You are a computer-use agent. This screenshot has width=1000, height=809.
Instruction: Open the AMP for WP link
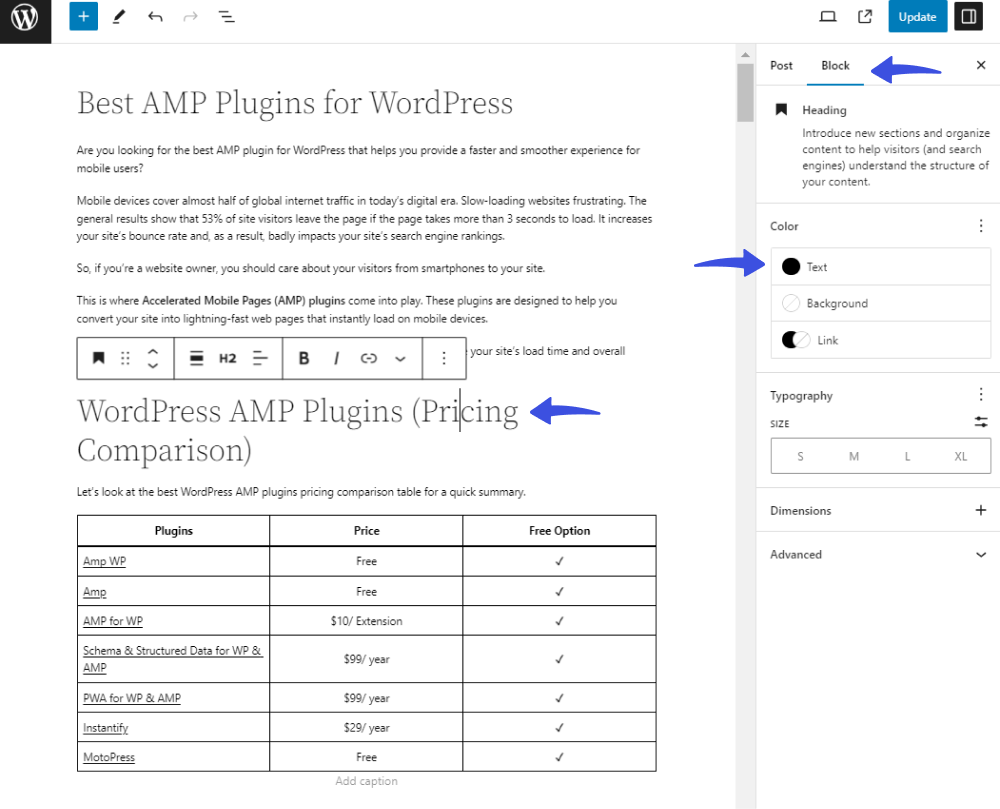coord(113,621)
